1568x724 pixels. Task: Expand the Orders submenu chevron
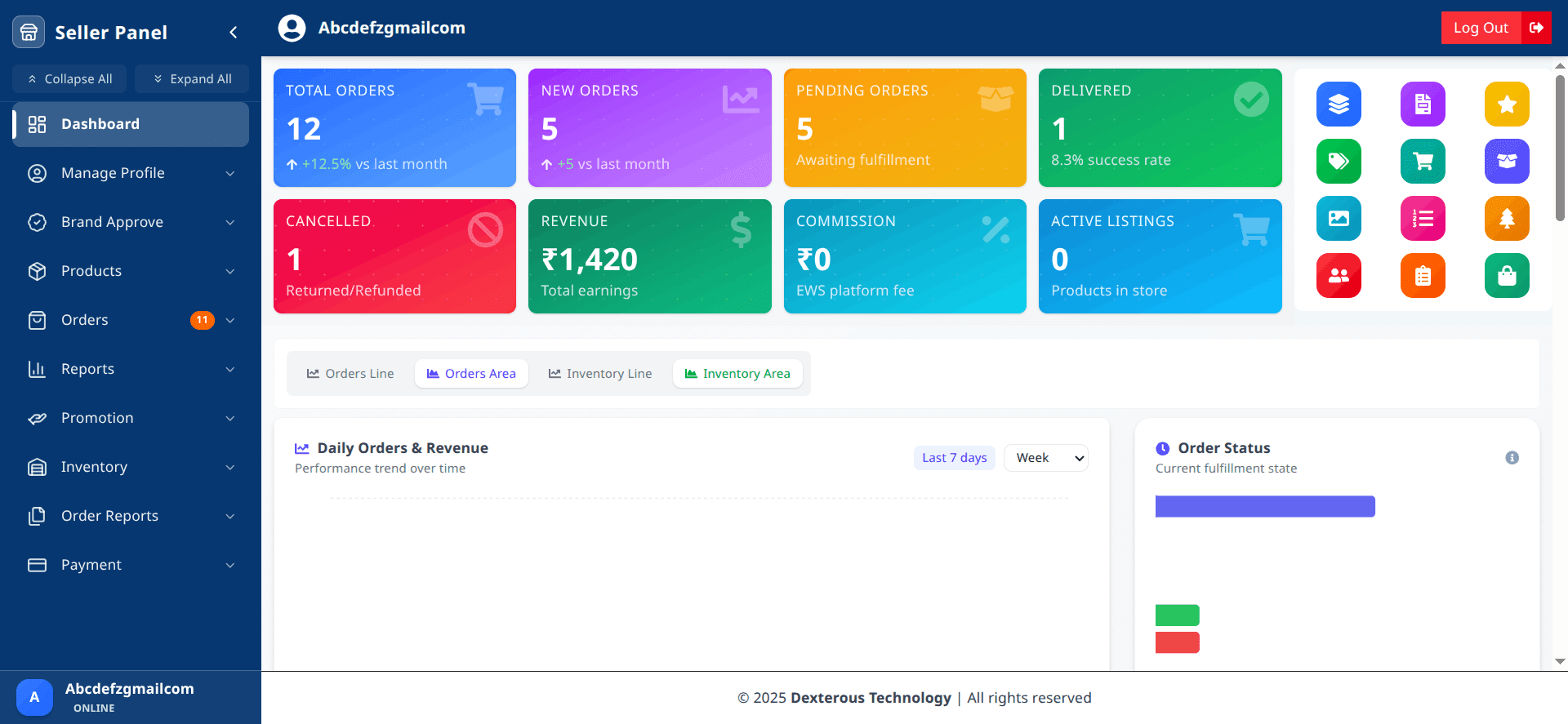230,320
